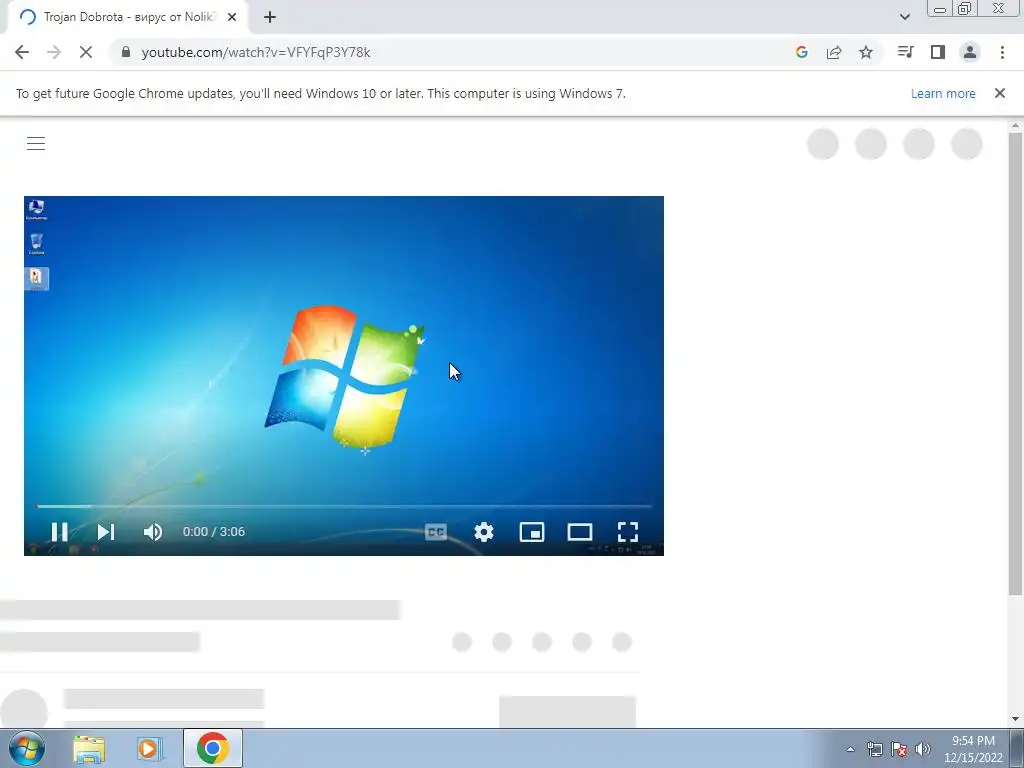This screenshot has width=1024, height=768.
Task: Open Chrome profile avatar menu
Action: [970, 52]
